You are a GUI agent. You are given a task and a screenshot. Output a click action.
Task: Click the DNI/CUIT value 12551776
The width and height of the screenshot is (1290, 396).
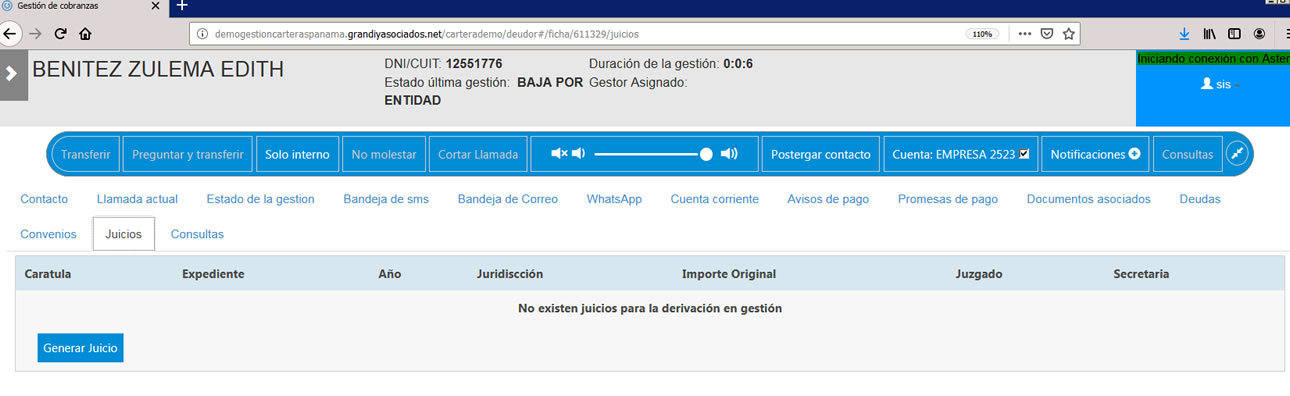pyautogui.click(x=474, y=64)
